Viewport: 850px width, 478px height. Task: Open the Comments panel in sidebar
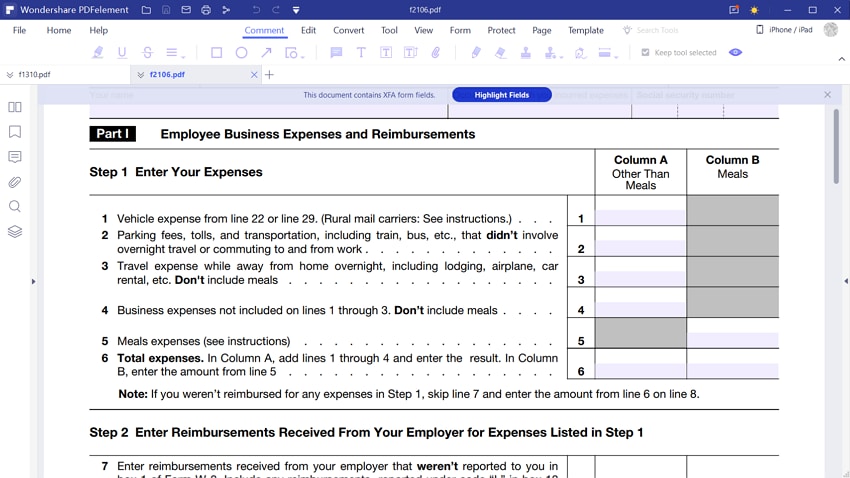[x=15, y=157]
